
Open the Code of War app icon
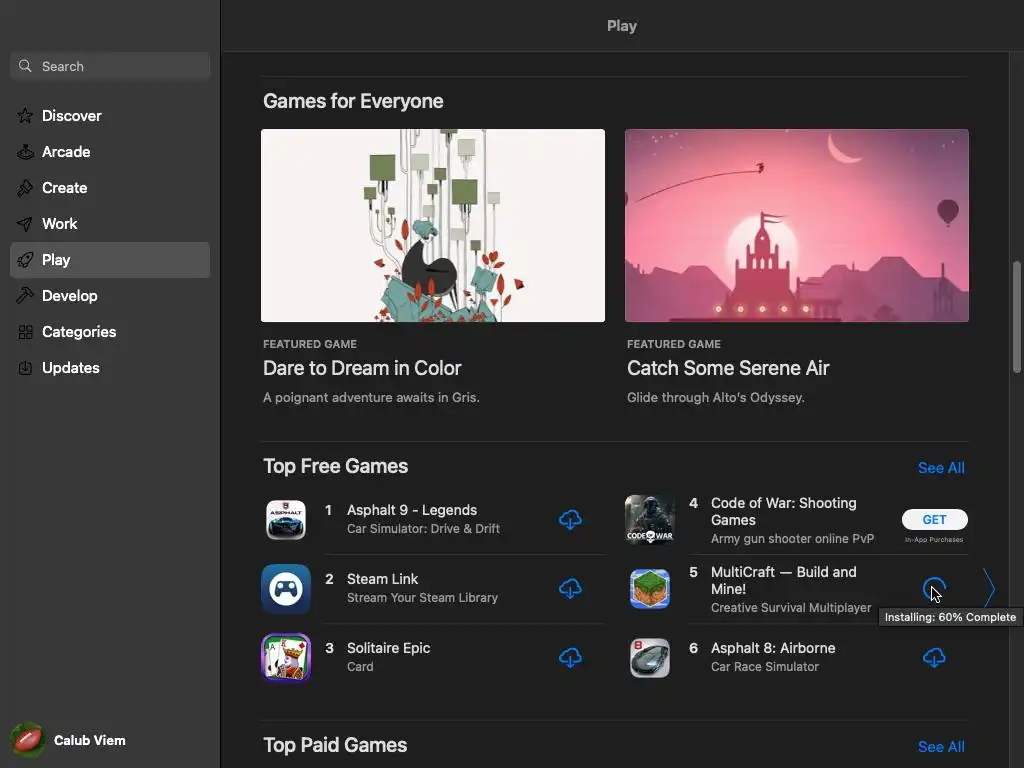(650, 520)
